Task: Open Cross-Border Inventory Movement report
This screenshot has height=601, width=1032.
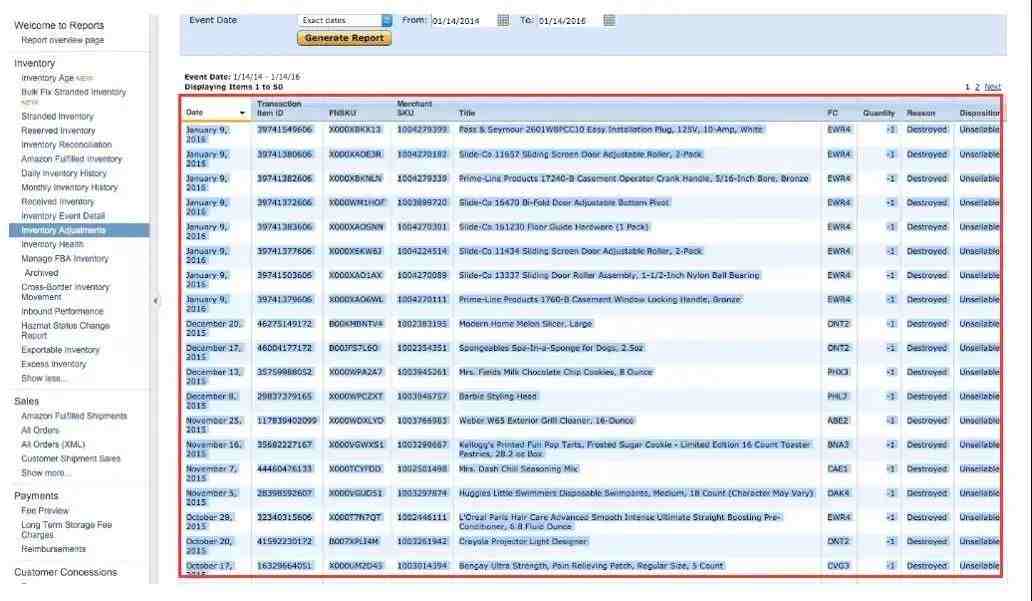Action: 65,292
